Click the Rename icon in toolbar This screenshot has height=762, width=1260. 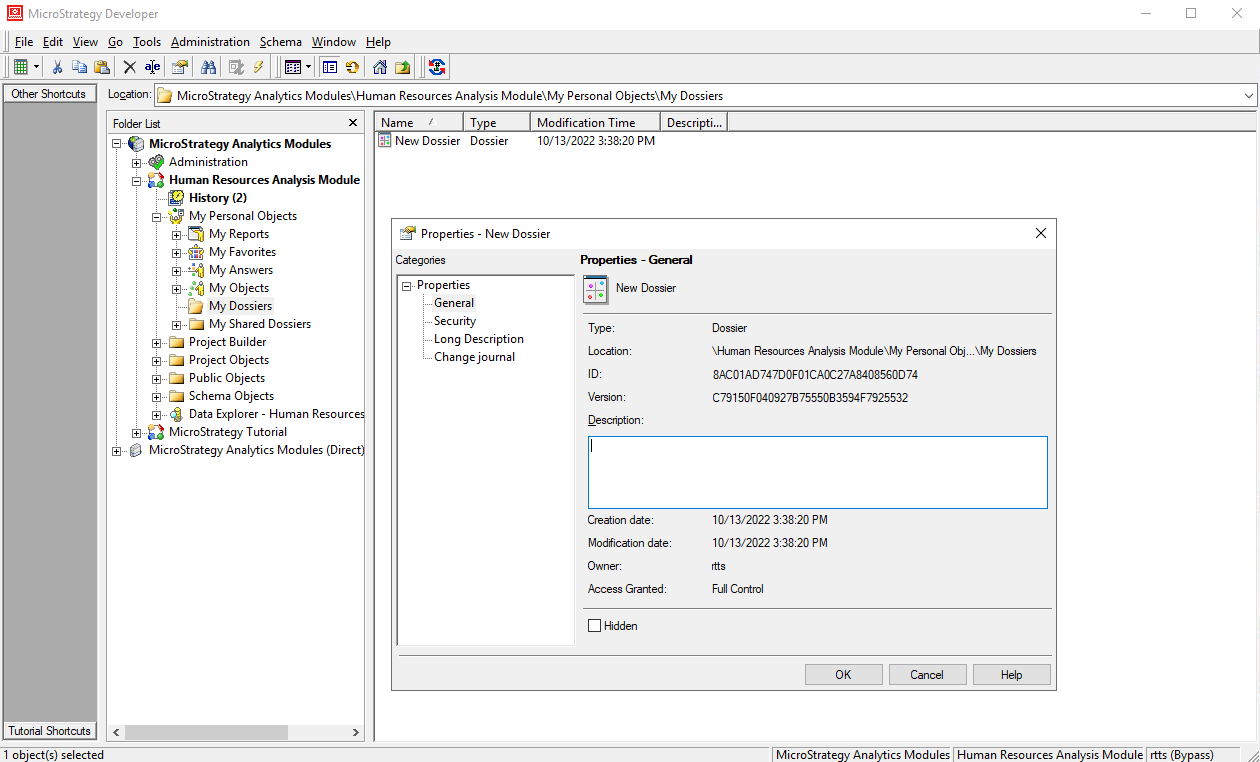point(152,67)
